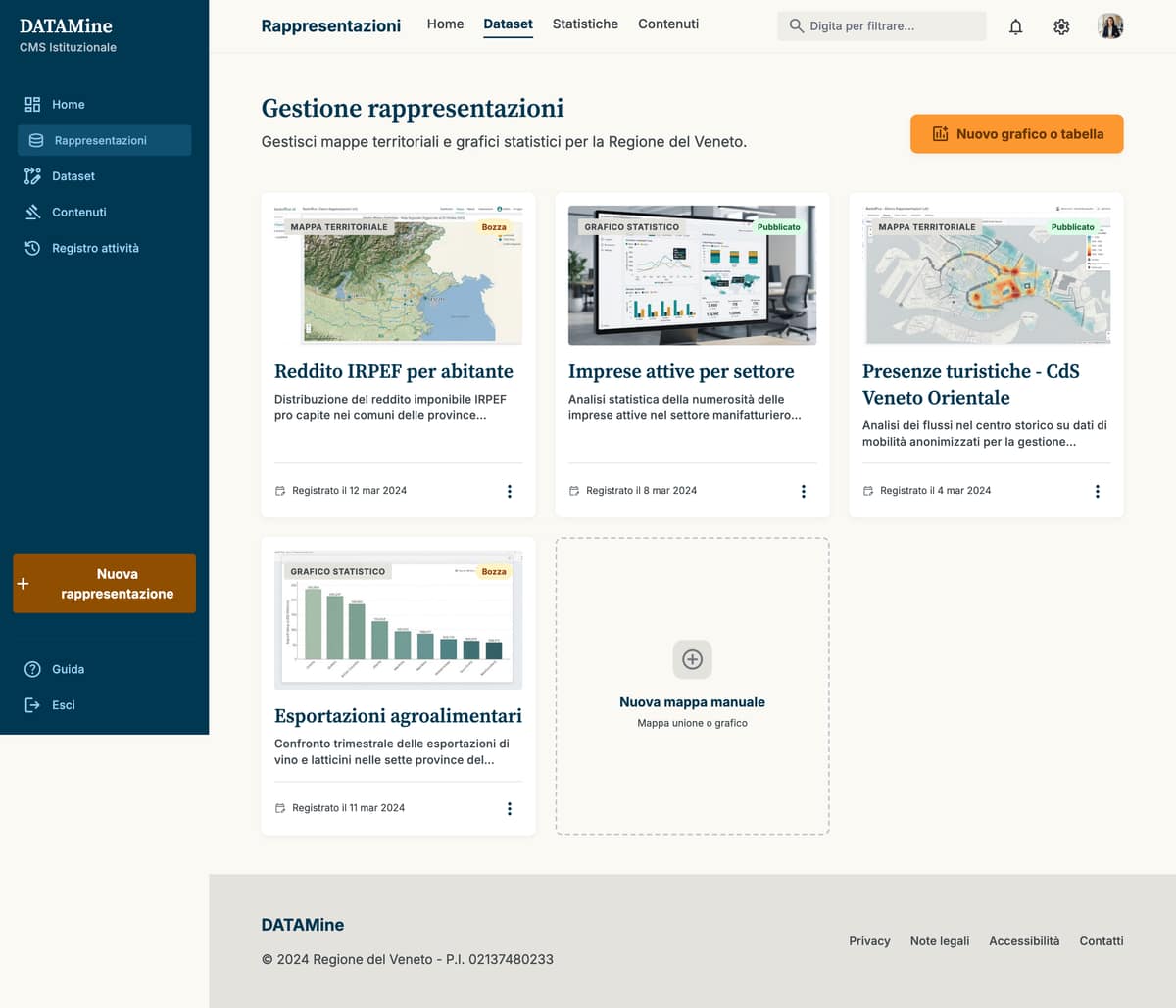Click the Guida question mark icon
The width and height of the screenshot is (1176, 1008).
(32, 669)
